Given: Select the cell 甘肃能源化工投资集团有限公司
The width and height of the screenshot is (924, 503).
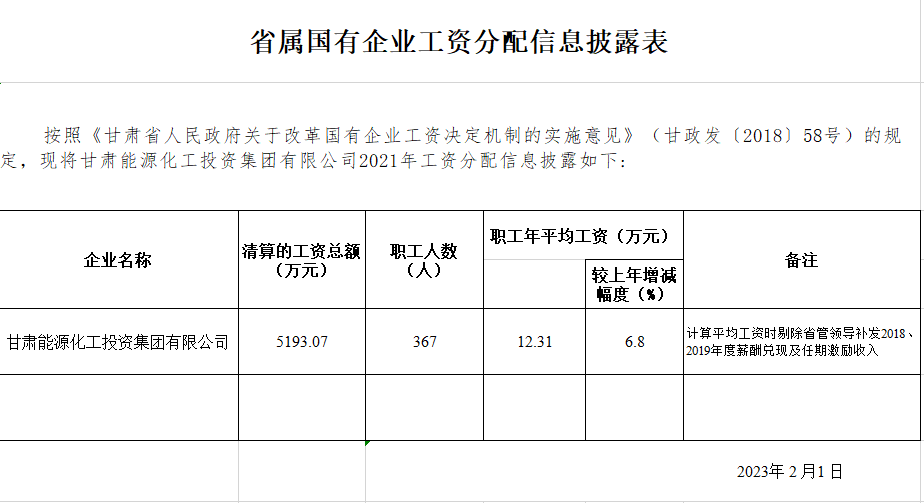Looking at the screenshot, I should pyautogui.click(x=118, y=342).
